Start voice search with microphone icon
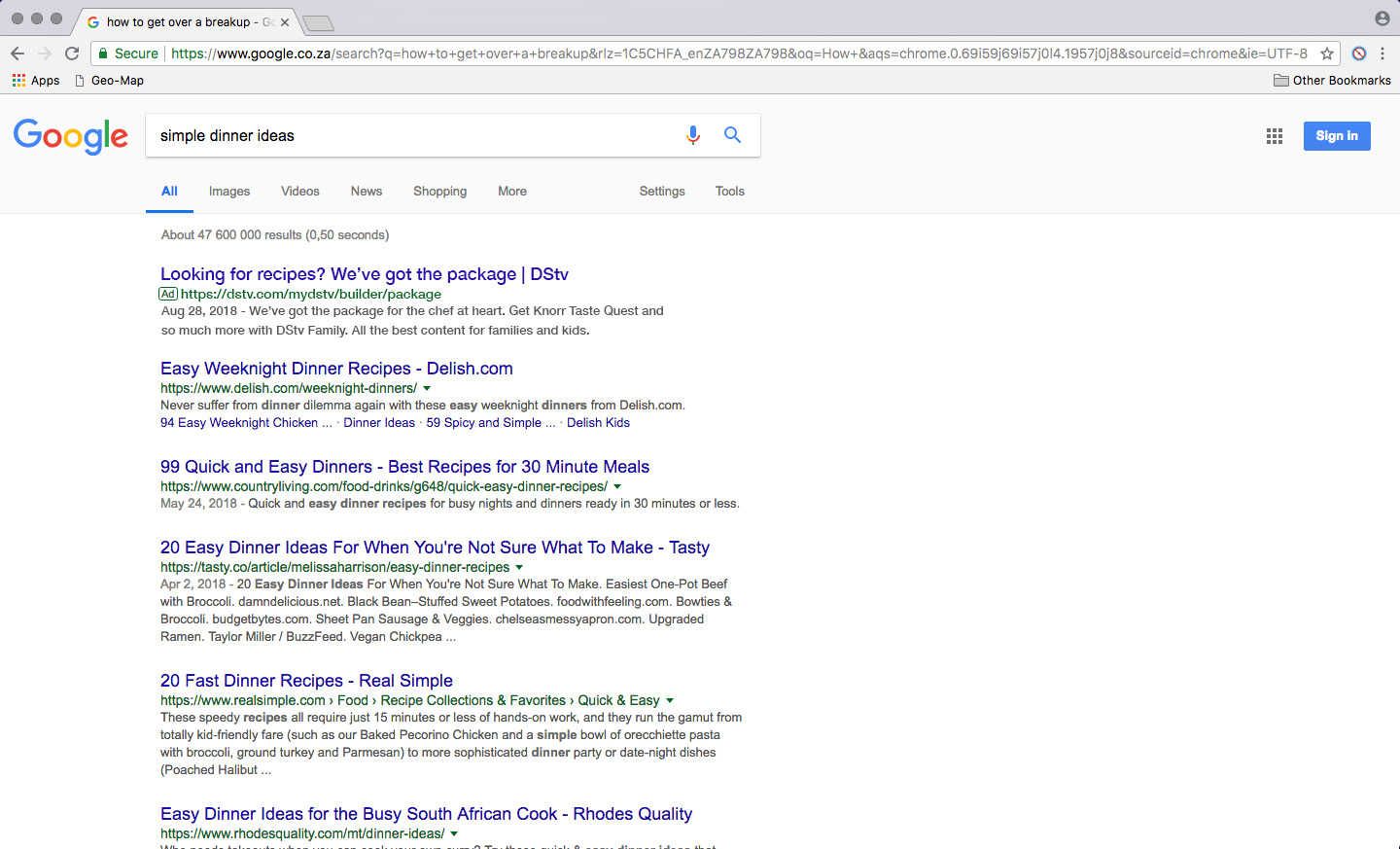The width and height of the screenshot is (1400, 849). pos(693,135)
